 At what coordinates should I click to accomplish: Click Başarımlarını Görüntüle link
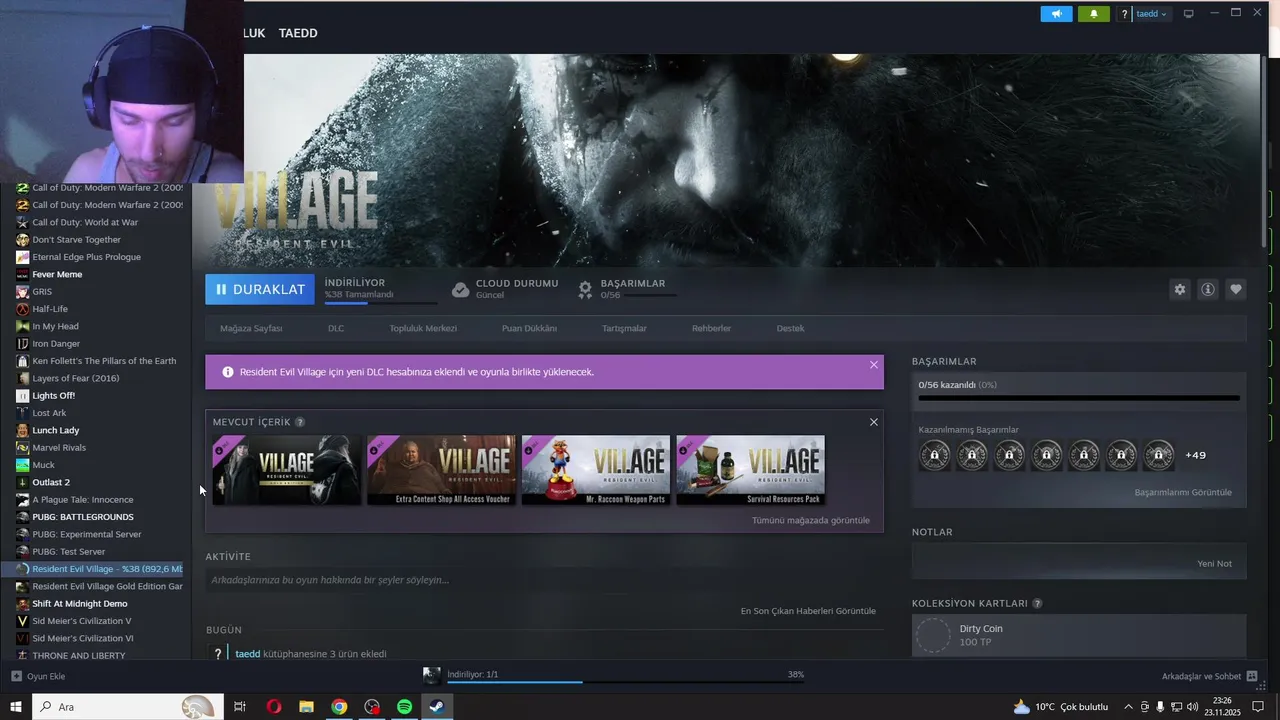[1183, 492]
